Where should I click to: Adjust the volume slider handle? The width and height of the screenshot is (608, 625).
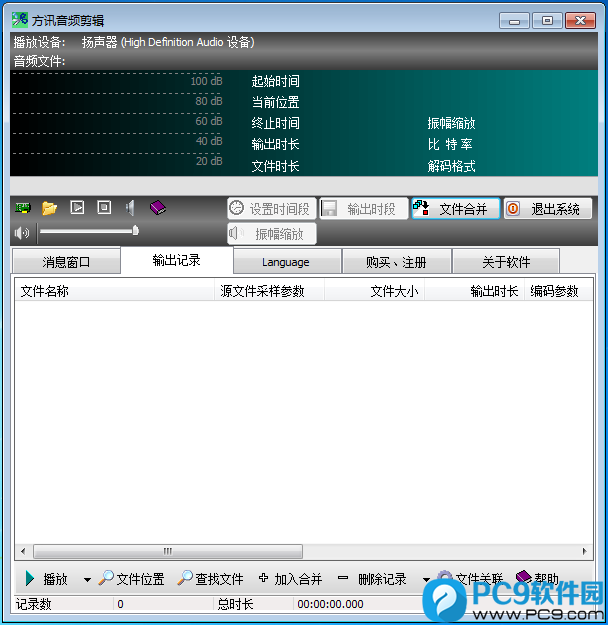[x=136, y=230]
